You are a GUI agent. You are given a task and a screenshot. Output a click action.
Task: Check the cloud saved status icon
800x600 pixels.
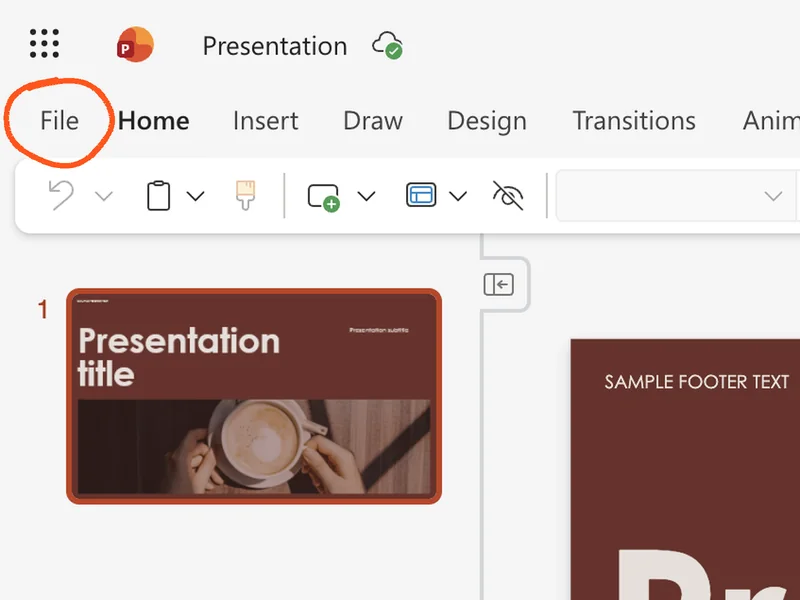(387, 45)
